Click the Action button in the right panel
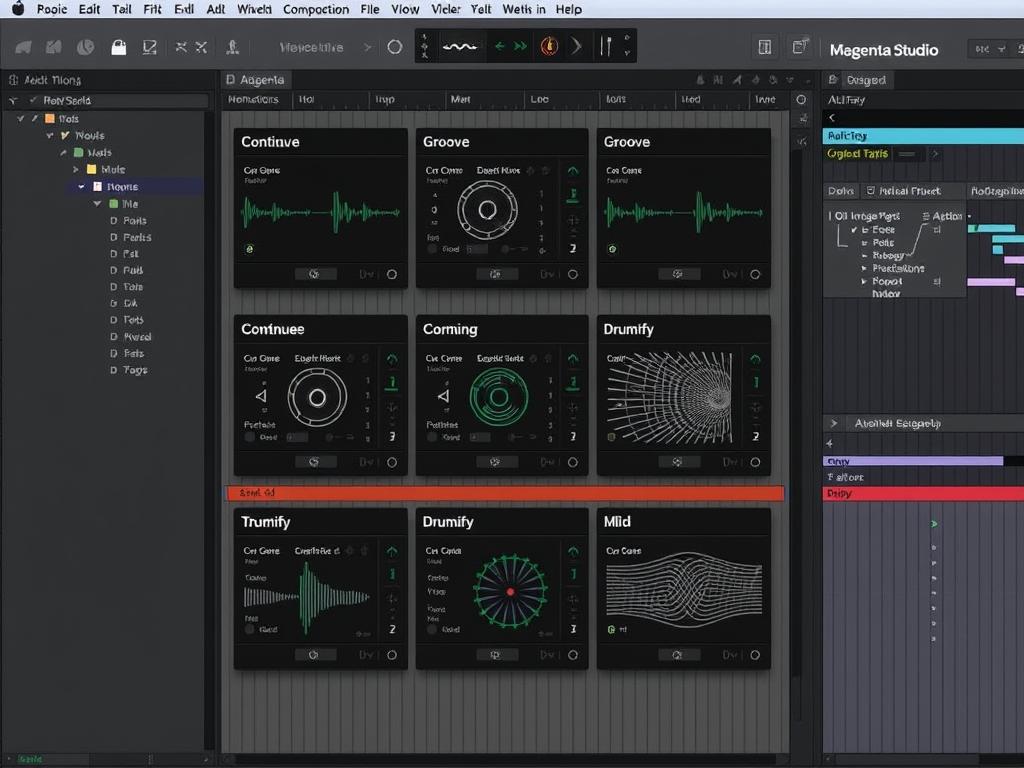1024x768 pixels. pyautogui.click(x=944, y=216)
